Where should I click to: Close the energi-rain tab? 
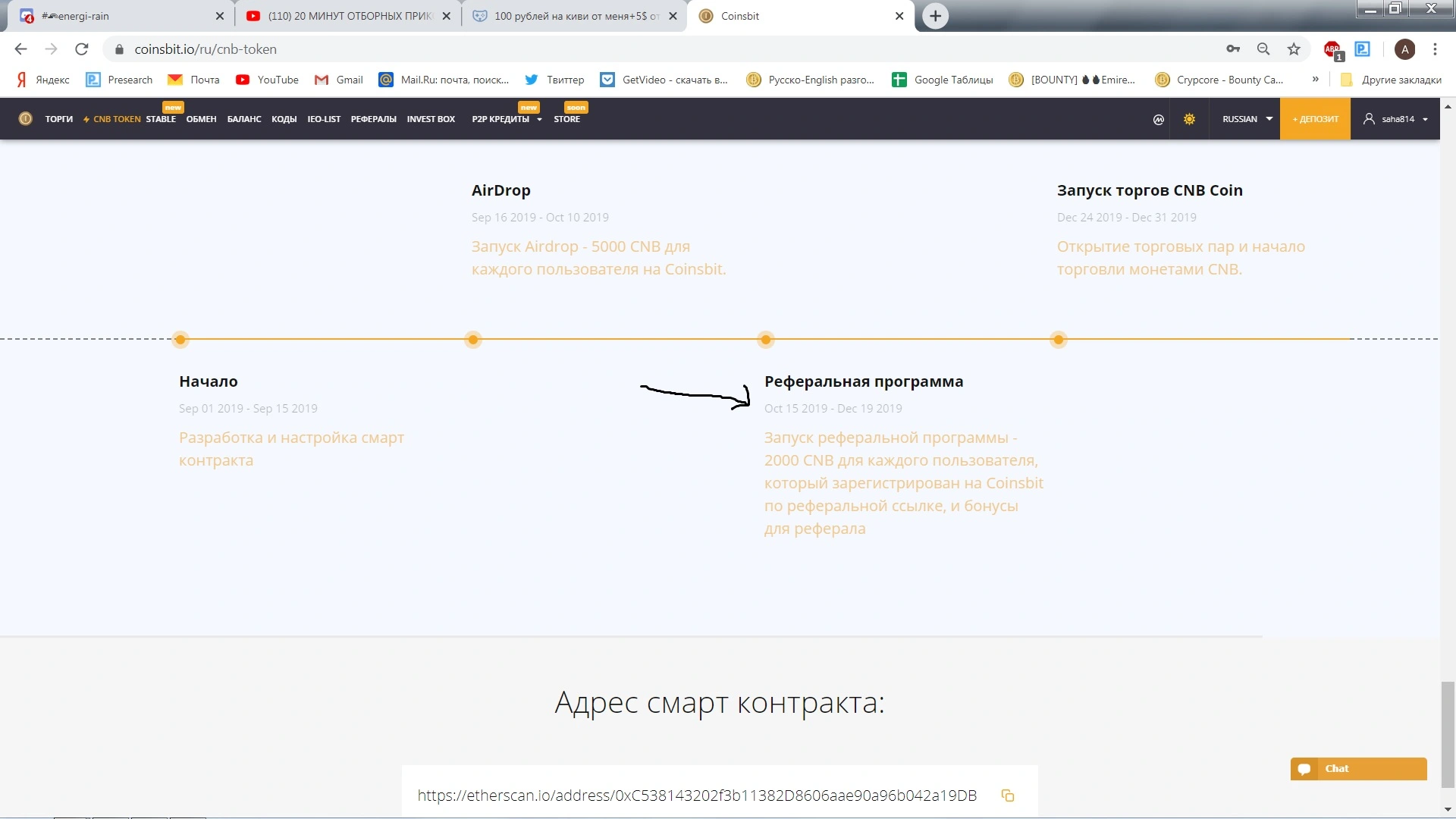[x=220, y=16]
